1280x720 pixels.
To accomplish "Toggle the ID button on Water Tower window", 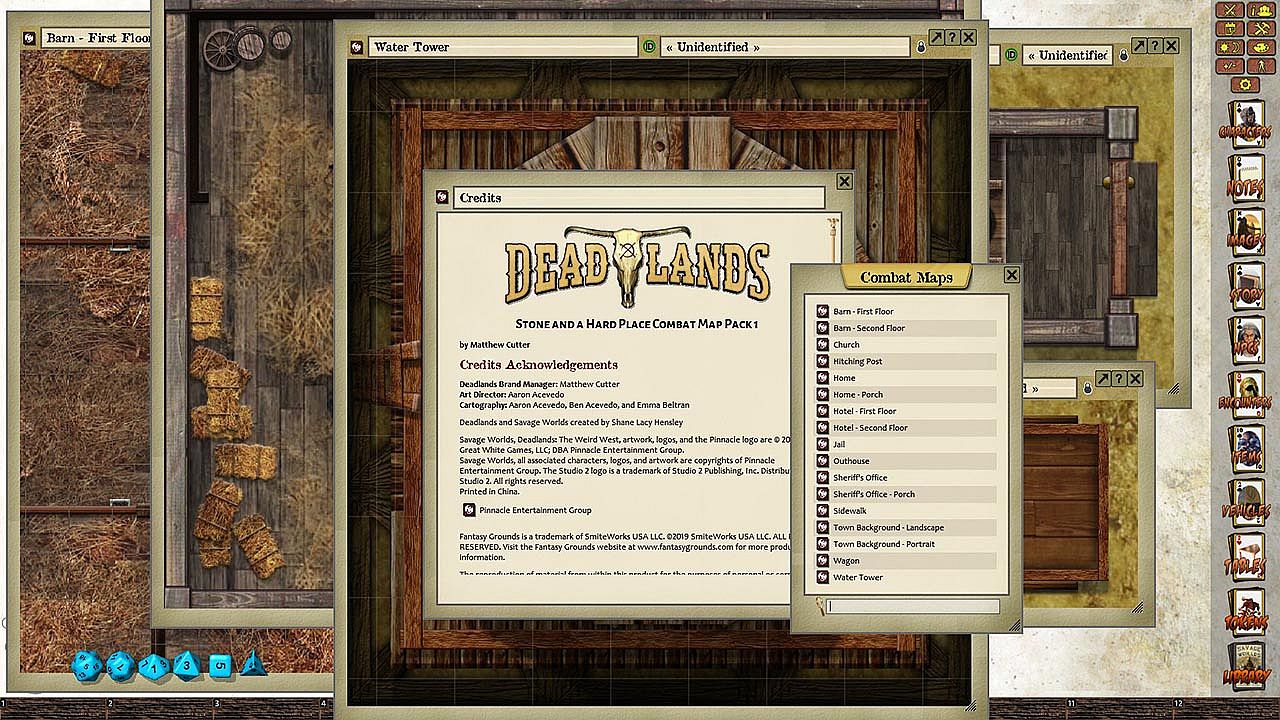I will (x=650, y=47).
